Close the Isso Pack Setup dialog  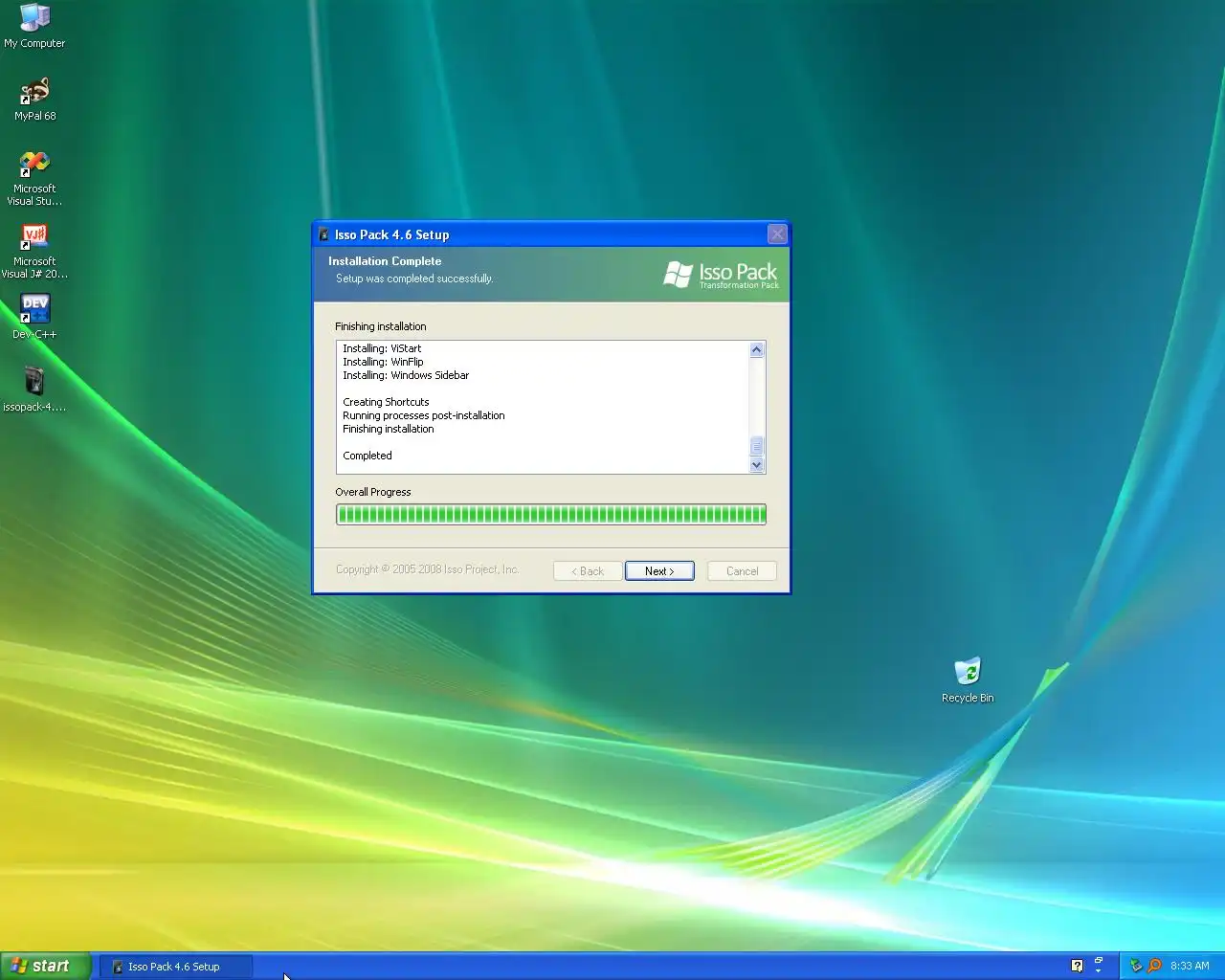(777, 234)
